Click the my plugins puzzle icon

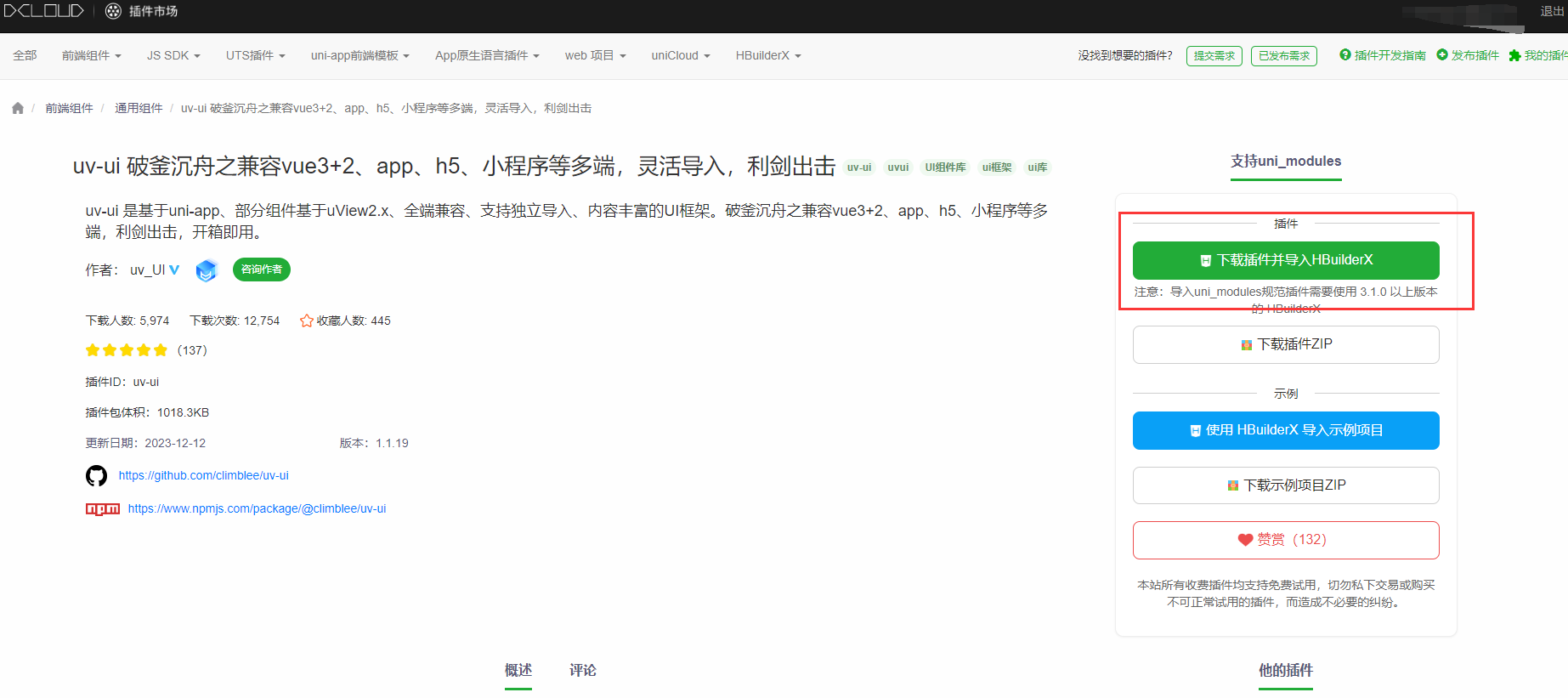pos(1514,55)
